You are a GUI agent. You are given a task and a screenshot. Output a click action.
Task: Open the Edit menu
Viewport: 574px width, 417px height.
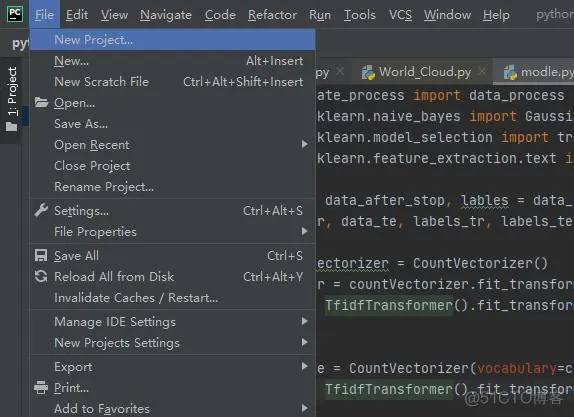pyautogui.click(x=77, y=15)
